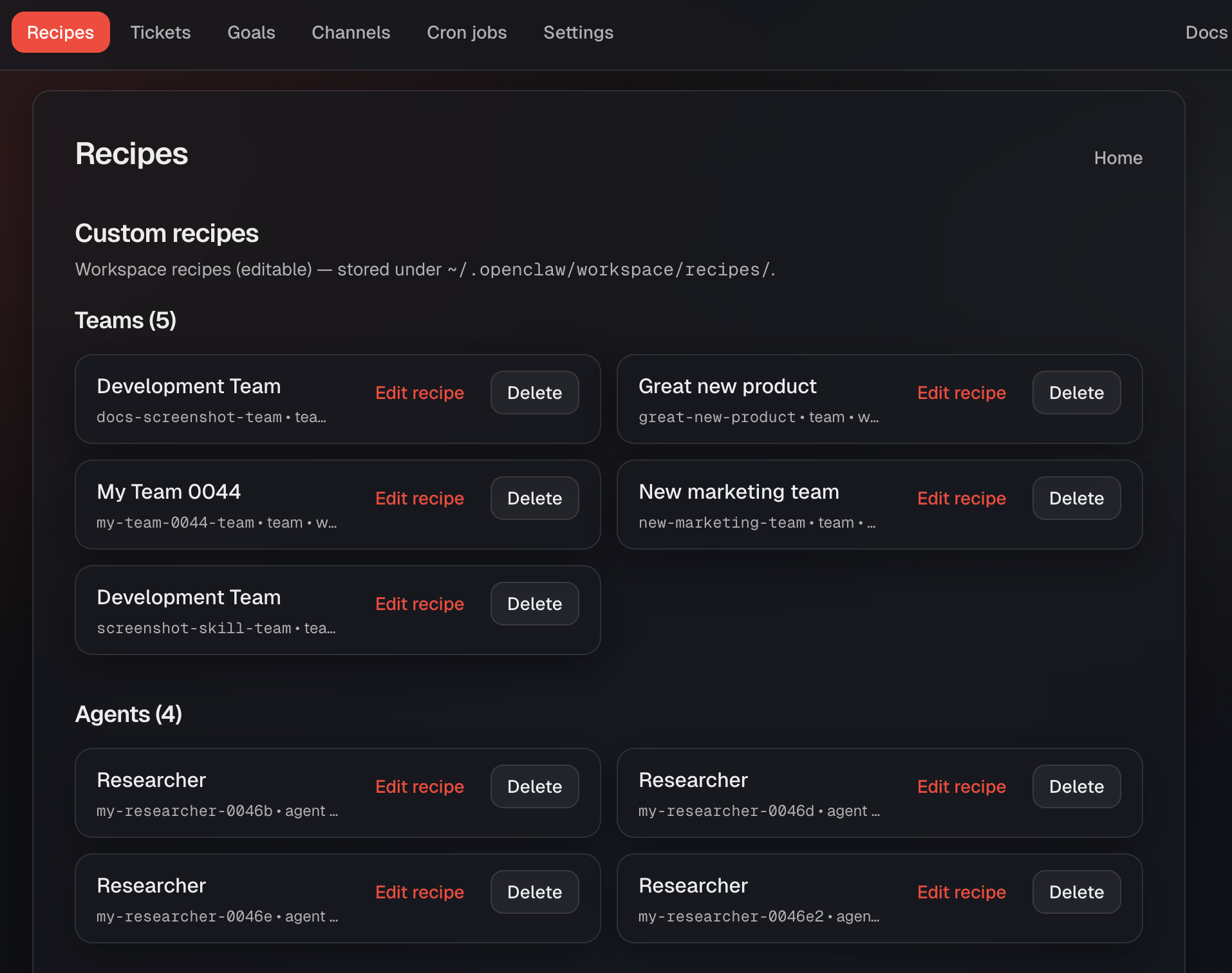The image size is (1232, 973).
Task: Navigate to the Channels page
Action: coord(351,32)
